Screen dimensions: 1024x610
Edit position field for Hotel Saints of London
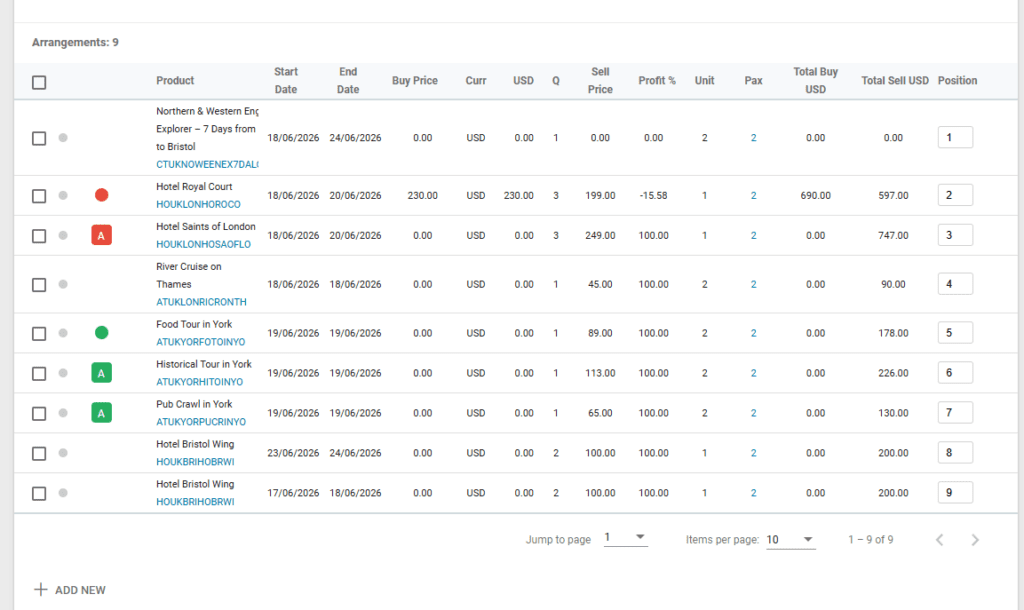click(955, 235)
